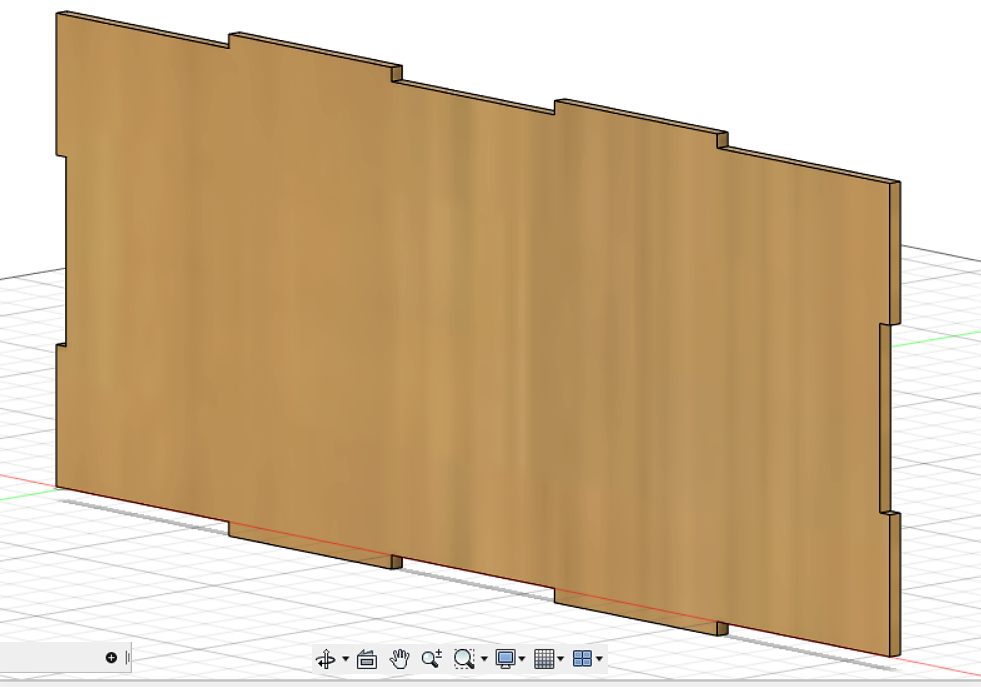Open the Grid and Snaps dropdown arrow
The width and height of the screenshot is (981, 687).
(x=561, y=659)
